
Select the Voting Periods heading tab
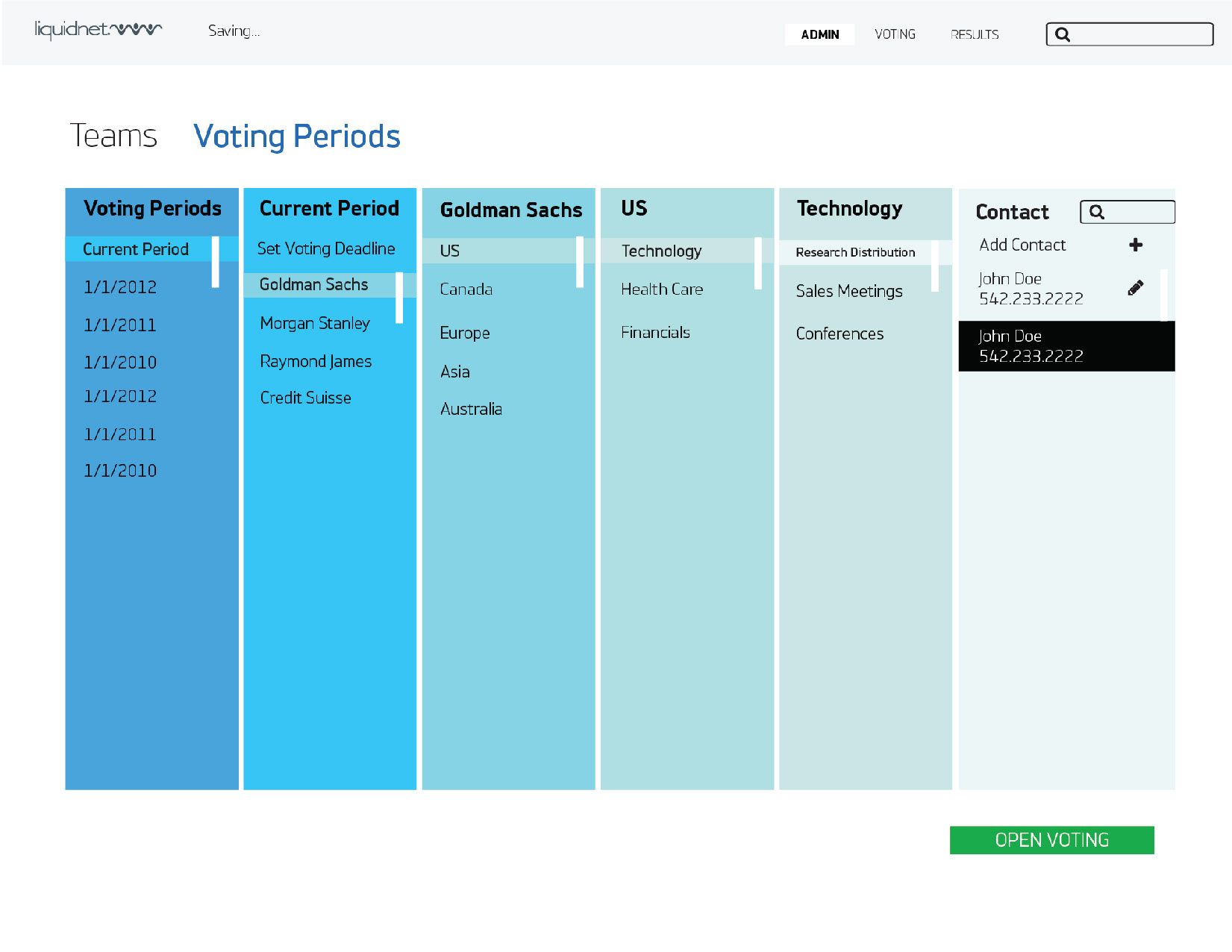[297, 137]
